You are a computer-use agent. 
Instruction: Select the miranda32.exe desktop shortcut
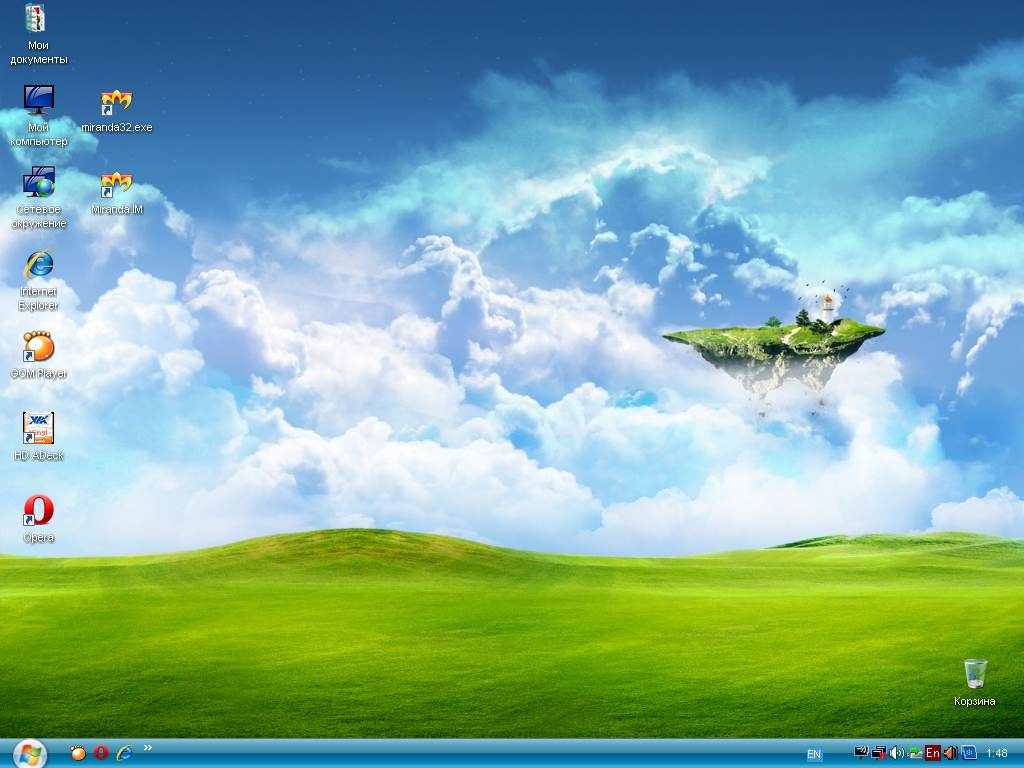click(117, 104)
